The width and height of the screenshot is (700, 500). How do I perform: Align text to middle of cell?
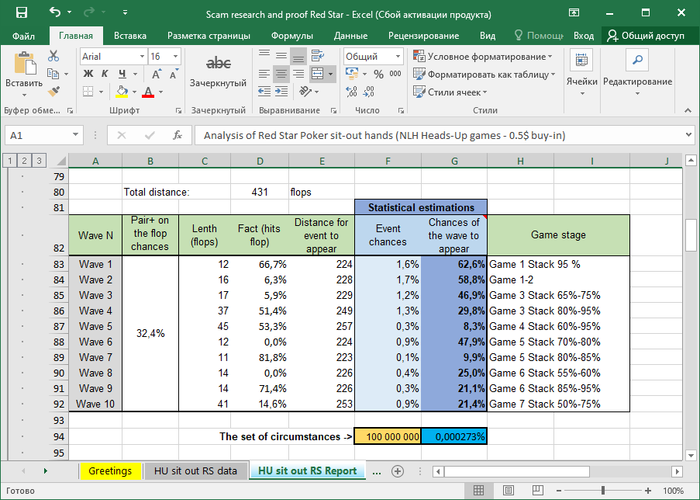[x=281, y=56]
